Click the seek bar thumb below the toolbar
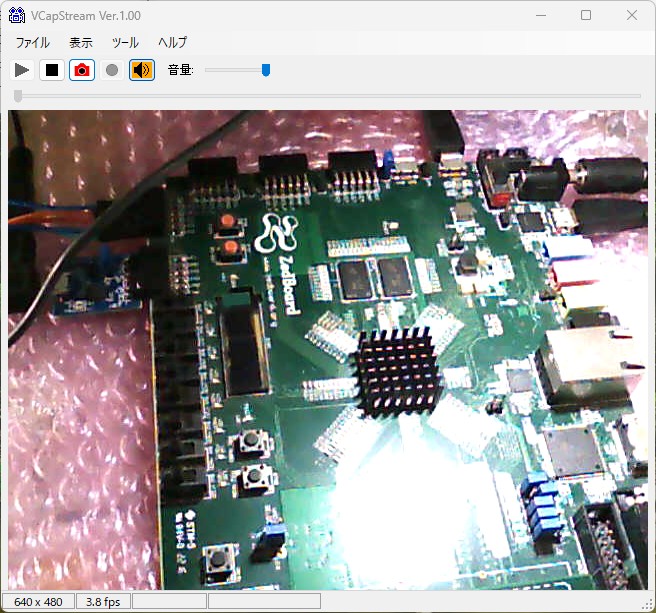The width and height of the screenshot is (656, 613). pyautogui.click(x=18, y=96)
